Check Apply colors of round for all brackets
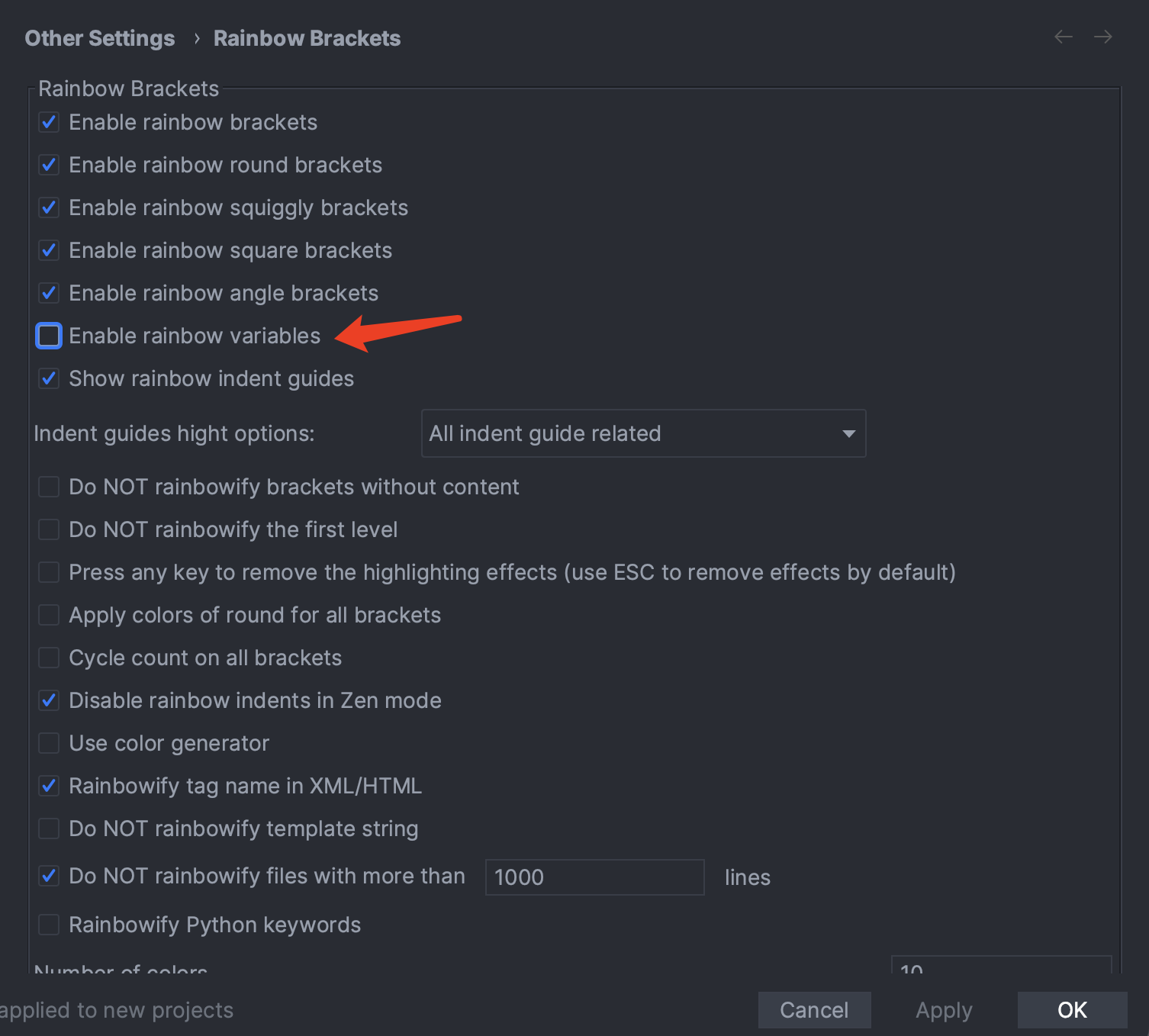1149x1036 pixels. [x=48, y=615]
